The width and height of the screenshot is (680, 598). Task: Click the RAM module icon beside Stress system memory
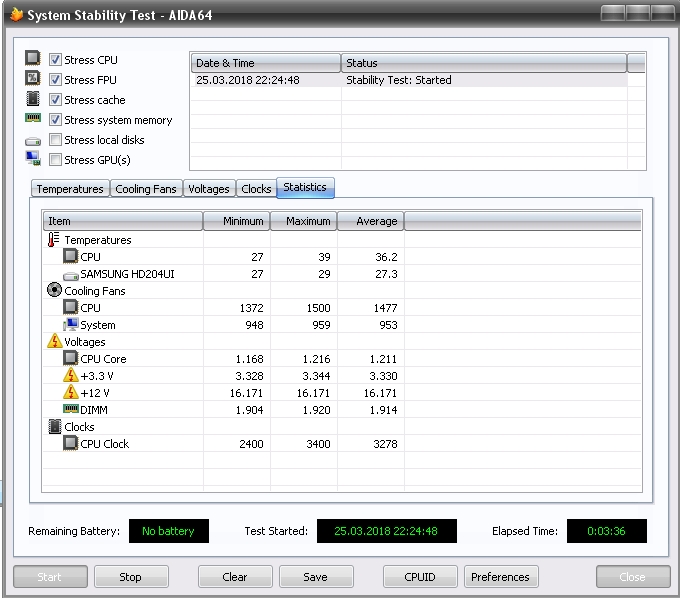click(x=33, y=118)
